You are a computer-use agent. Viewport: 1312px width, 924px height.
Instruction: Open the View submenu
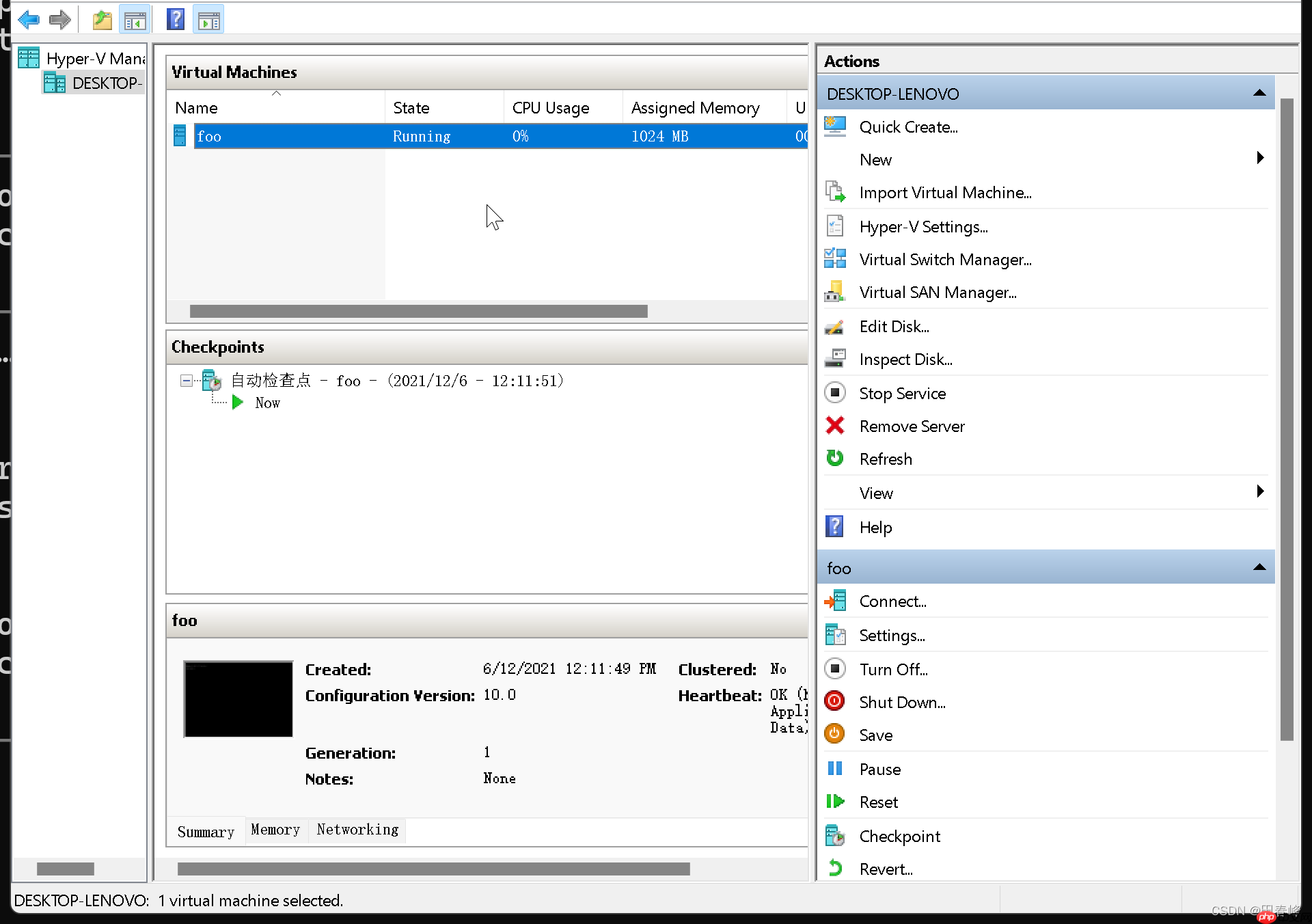coord(876,493)
